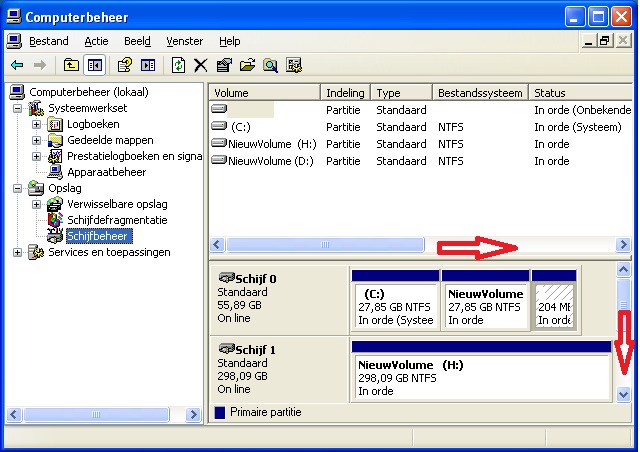
Task: Click the action pane toggle icon next to help icon
Action: point(148,65)
